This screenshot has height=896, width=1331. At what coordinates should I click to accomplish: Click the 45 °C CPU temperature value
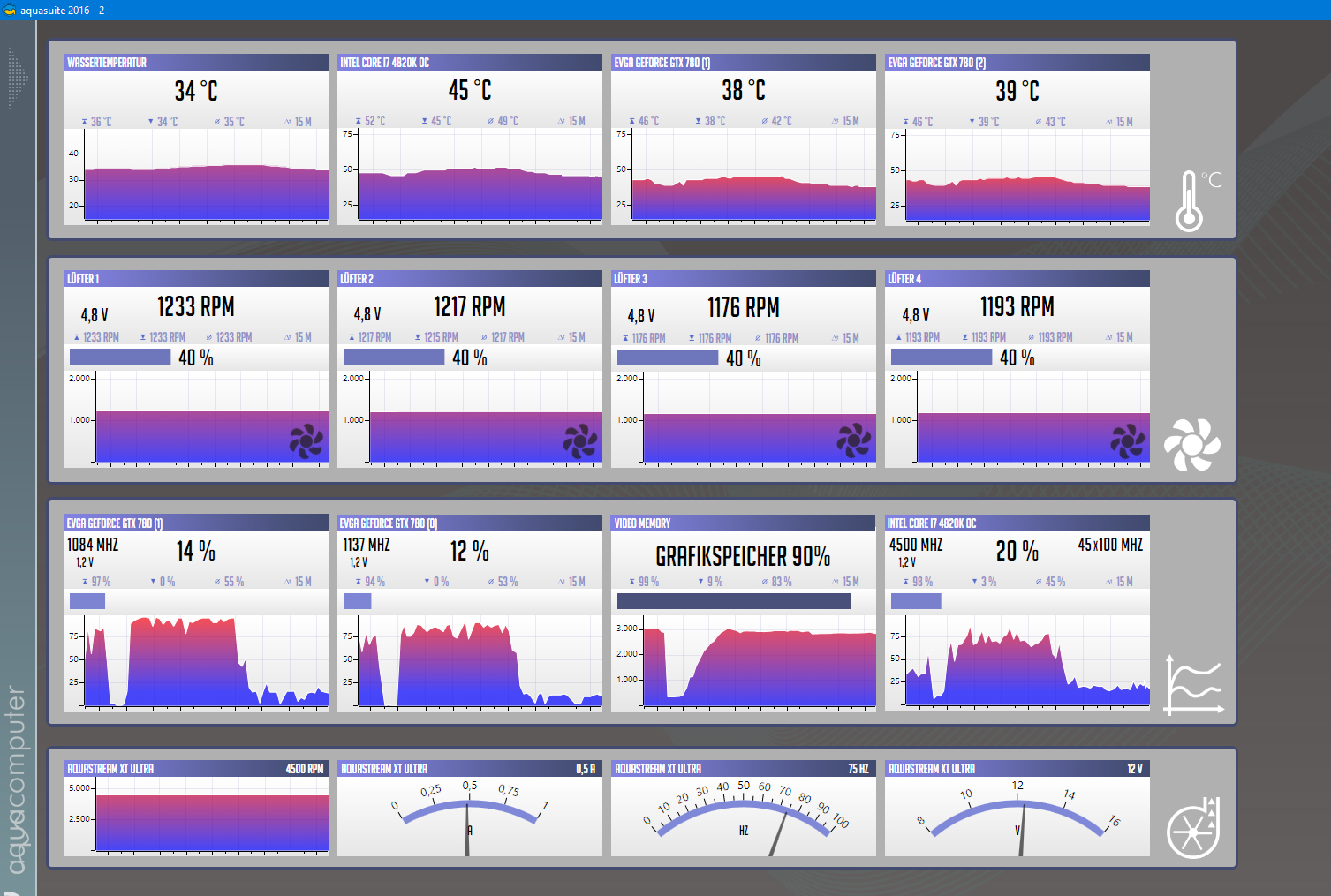[x=469, y=90]
